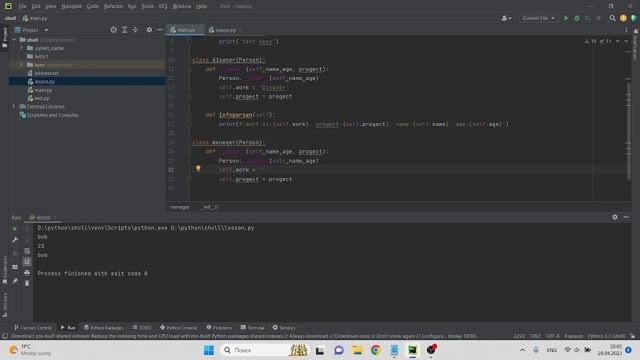Hide the Project panel with minus icon
The width and height of the screenshot is (640, 360).
coord(160,30)
